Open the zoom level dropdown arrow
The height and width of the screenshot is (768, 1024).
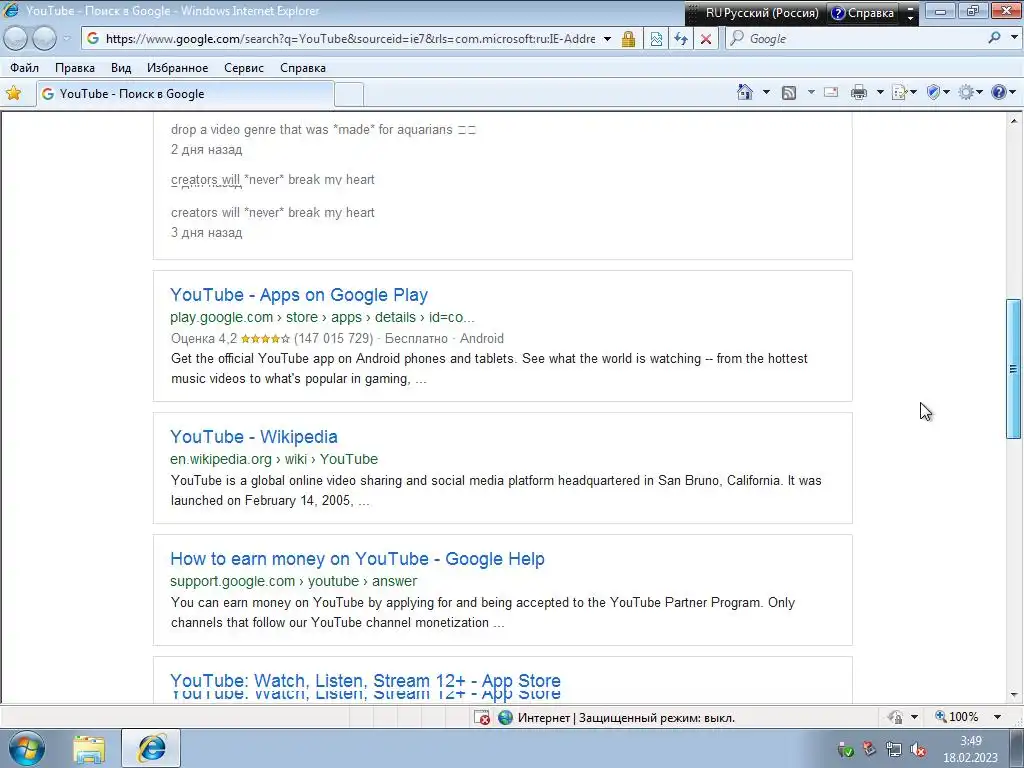point(997,717)
